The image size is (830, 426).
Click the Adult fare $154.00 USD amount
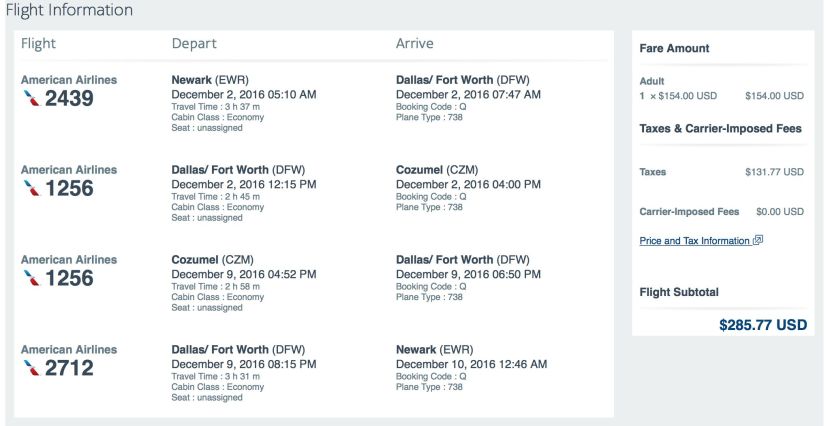(x=774, y=96)
